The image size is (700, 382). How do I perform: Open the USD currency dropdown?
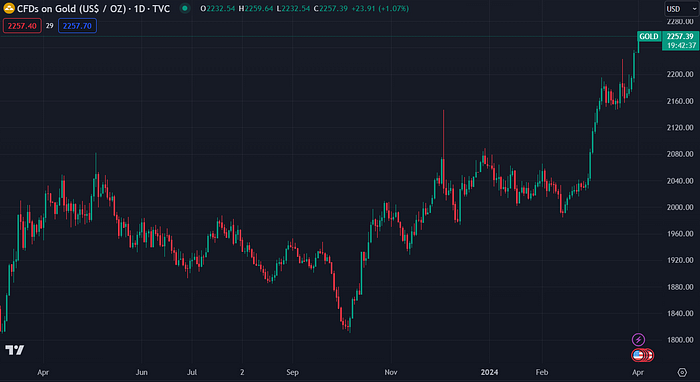click(681, 9)
